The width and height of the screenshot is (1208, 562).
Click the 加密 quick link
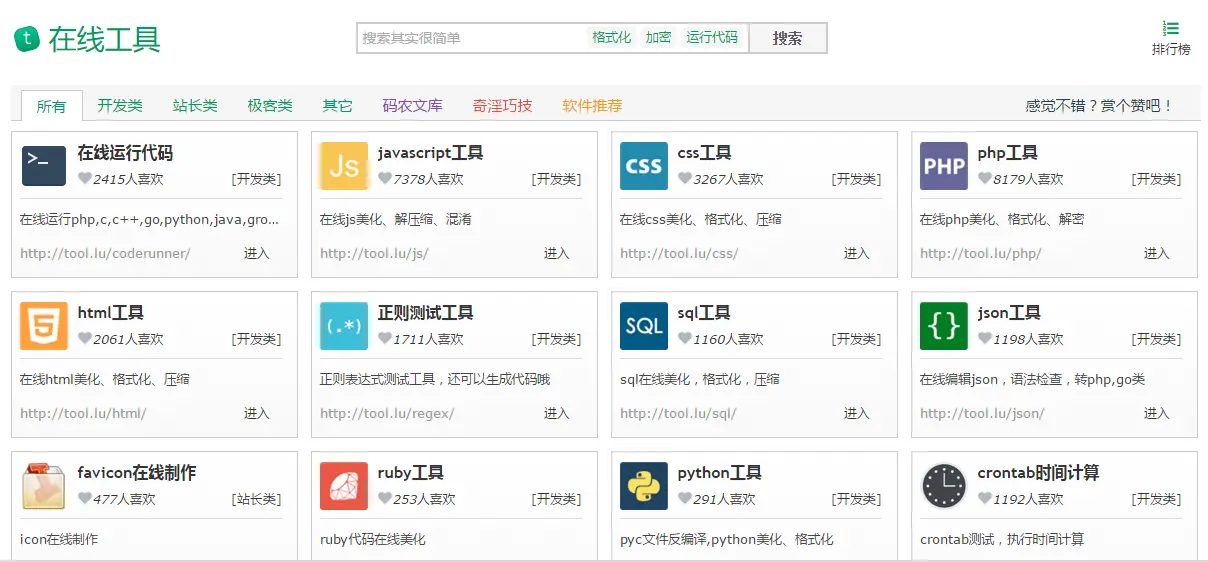click(659, 38)
